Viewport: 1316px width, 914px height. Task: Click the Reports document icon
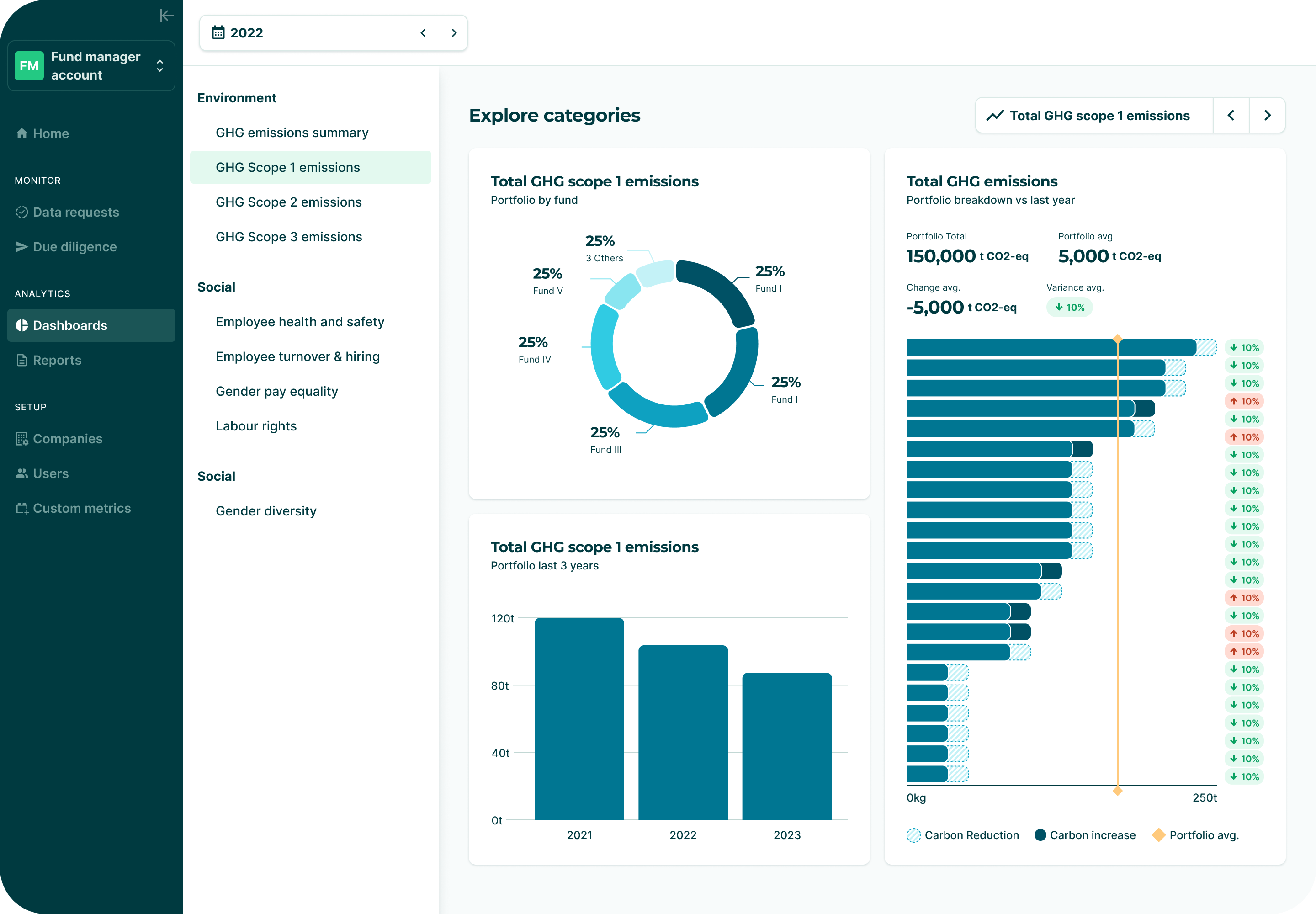point(22,360)
